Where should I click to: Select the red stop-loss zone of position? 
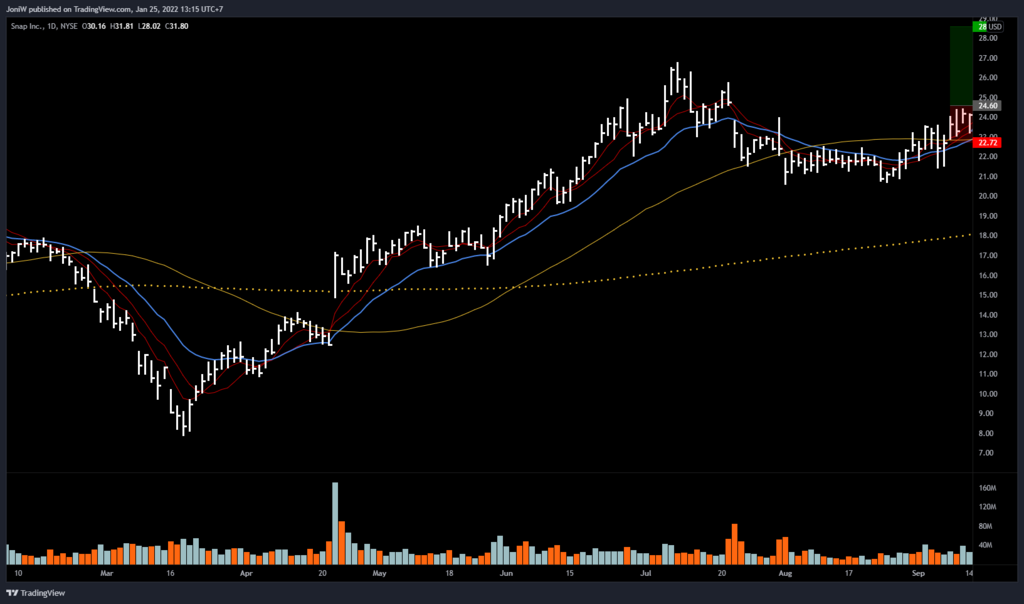tap(960, 122)
